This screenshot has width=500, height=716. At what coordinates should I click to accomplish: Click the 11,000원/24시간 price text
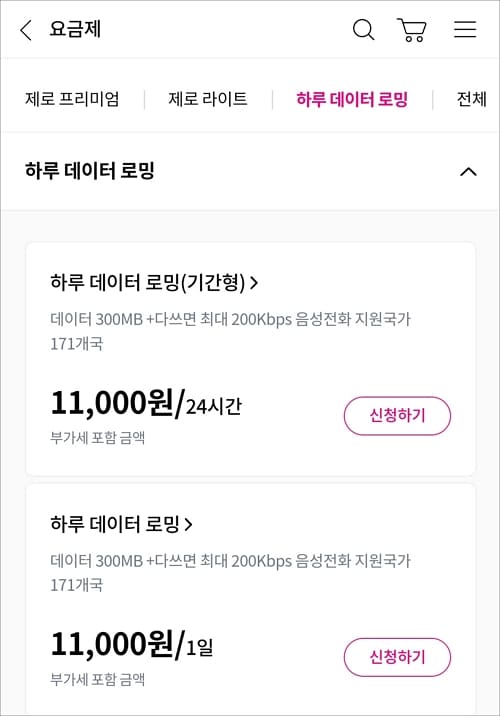(146, 403)
